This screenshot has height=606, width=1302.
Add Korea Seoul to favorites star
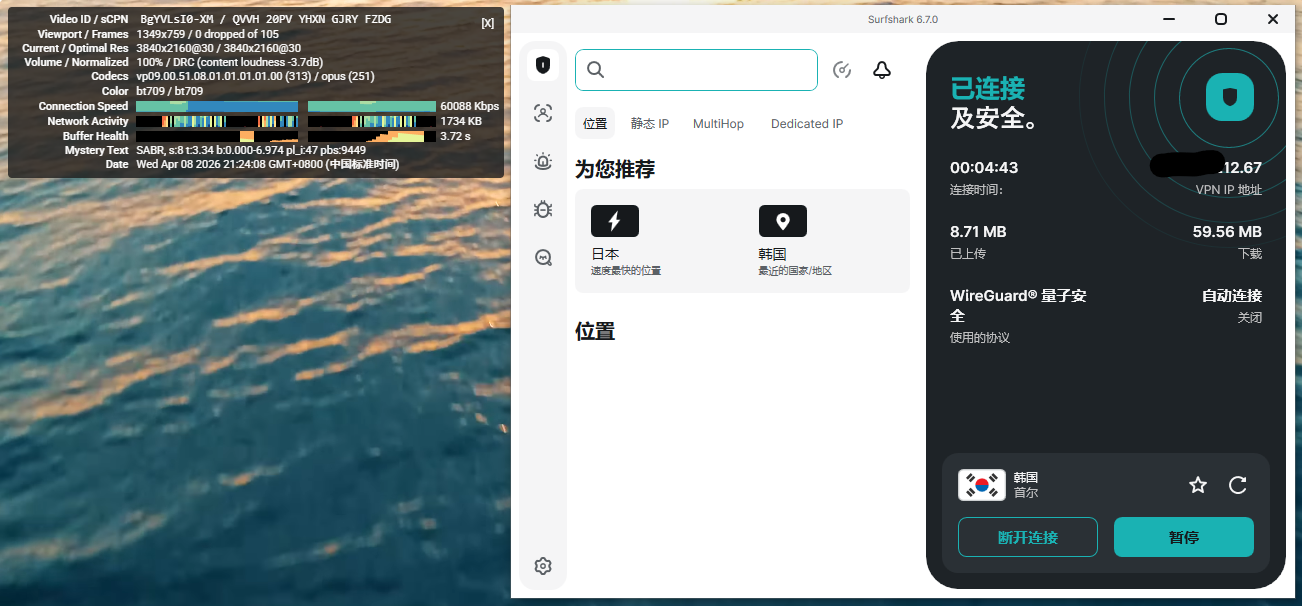point(1198,485)
